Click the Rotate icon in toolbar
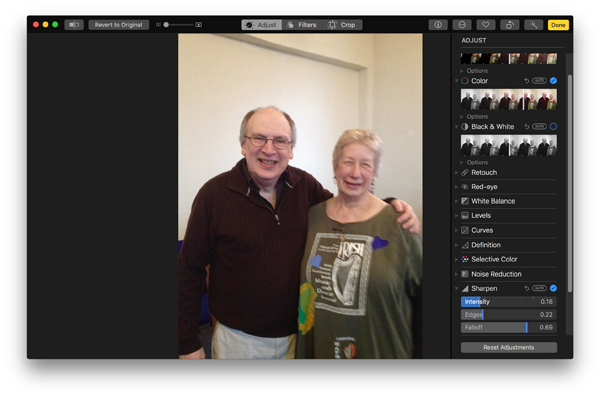The width and height of the screenshot is (600, 397). pyautogui.click(x=510, y=25)
